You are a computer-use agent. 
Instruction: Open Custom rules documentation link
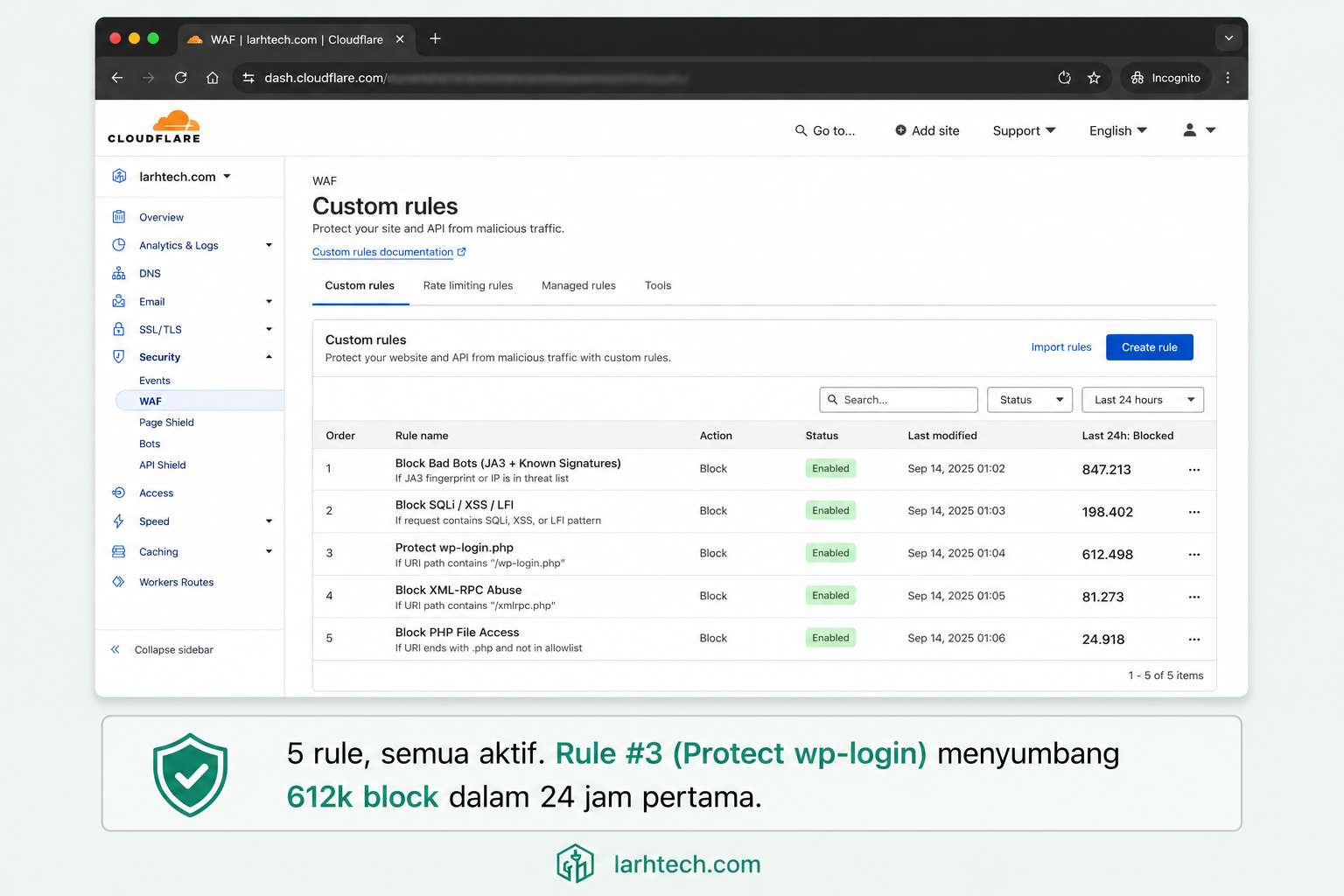389,252
